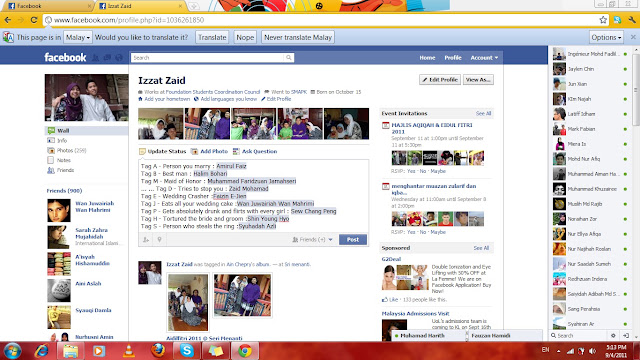Focus the Facebook search field
Viewport: 640px width, 360px height.
(207, 58)
